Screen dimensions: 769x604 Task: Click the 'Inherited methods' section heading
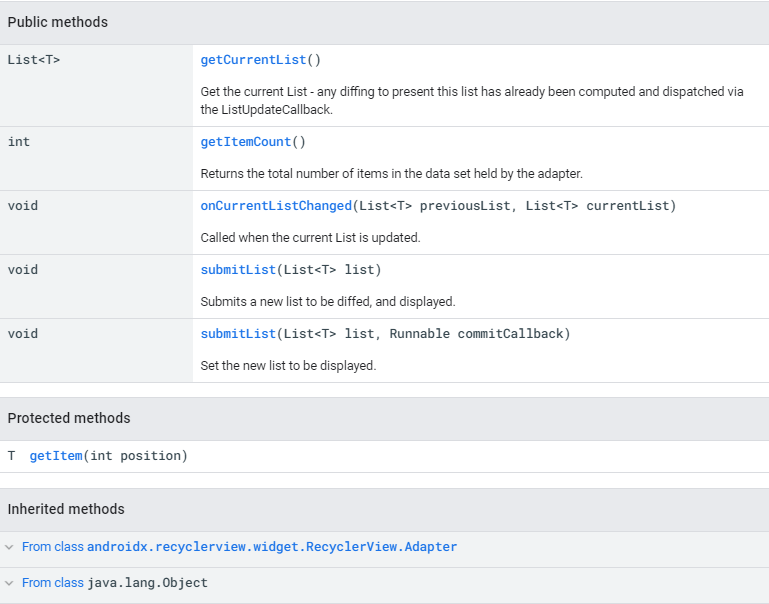pos(66,509)
